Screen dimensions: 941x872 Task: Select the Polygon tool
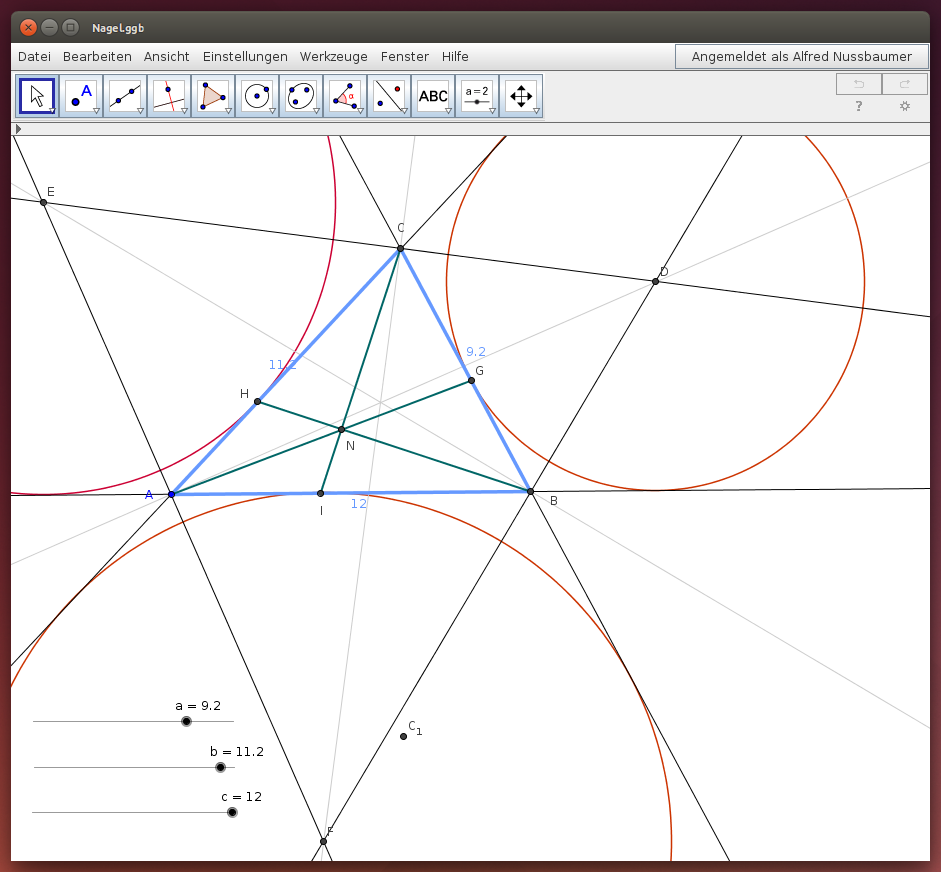coord(213,96)
